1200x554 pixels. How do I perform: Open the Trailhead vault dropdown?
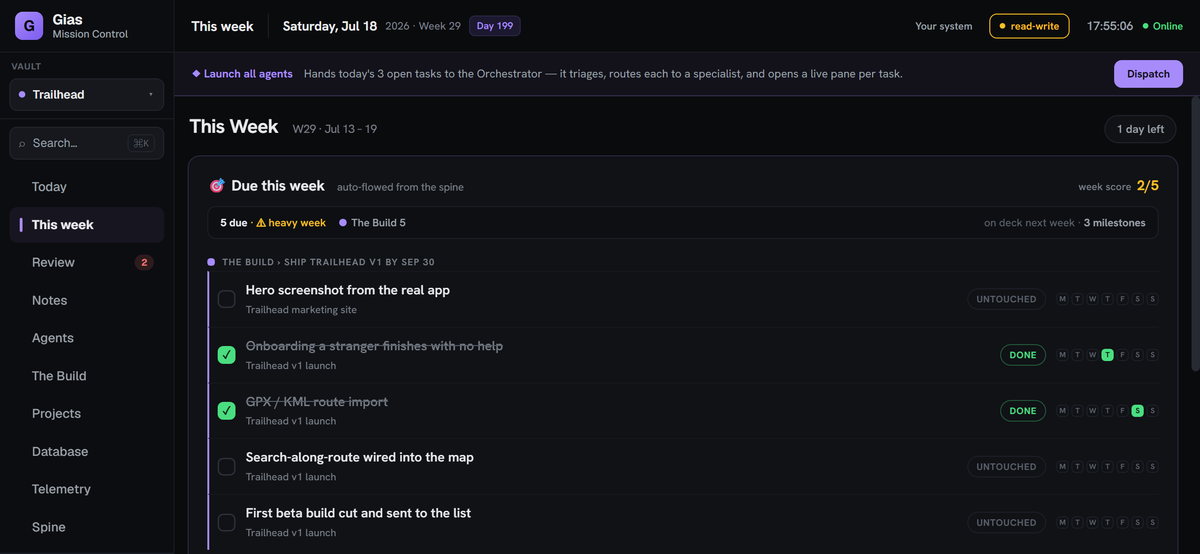click(87, 95)
